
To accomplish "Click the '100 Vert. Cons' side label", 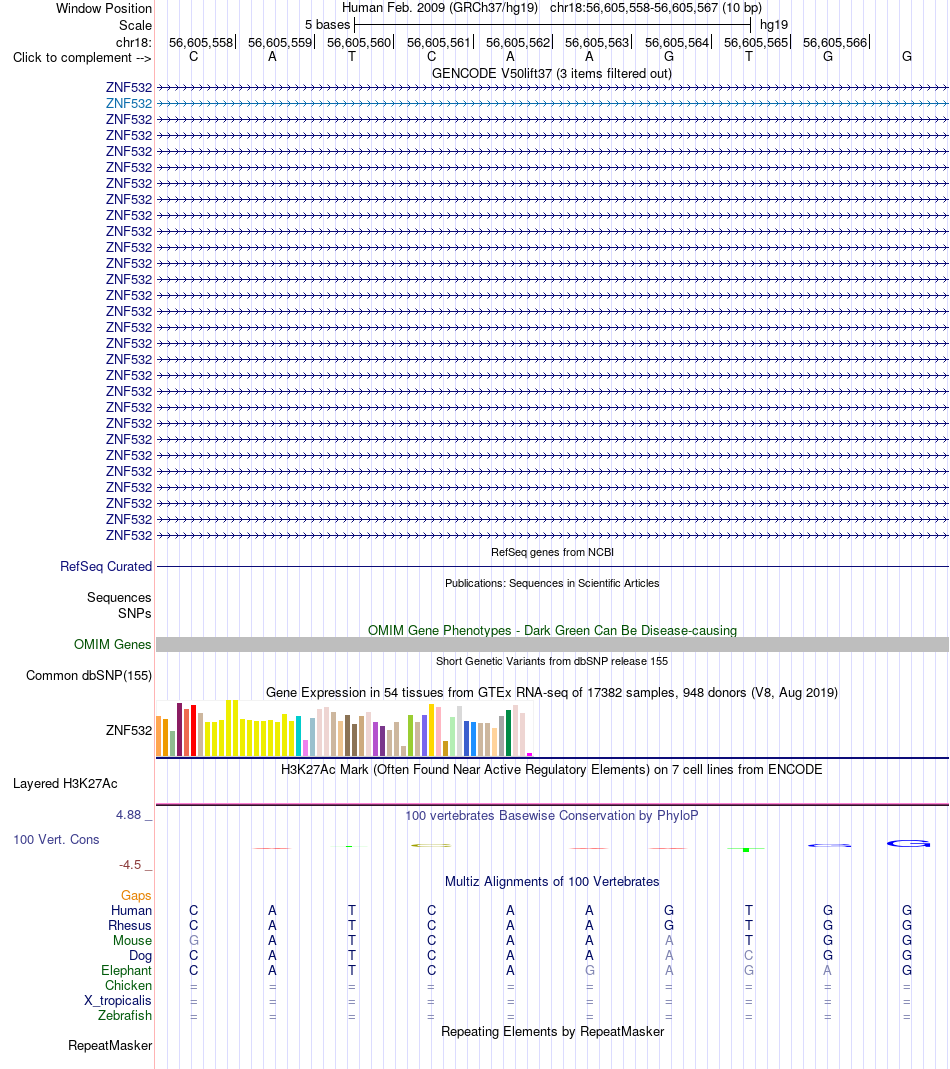I will (x=56, y=840).
